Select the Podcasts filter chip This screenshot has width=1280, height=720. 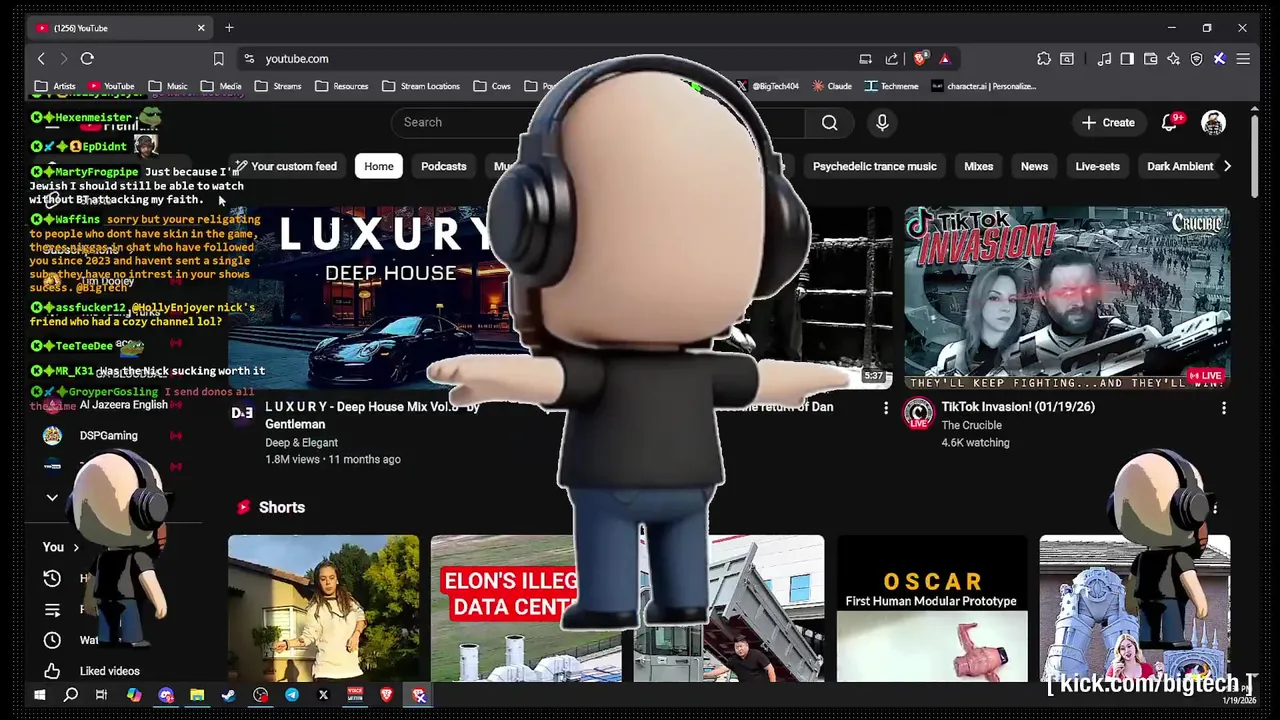444,166
